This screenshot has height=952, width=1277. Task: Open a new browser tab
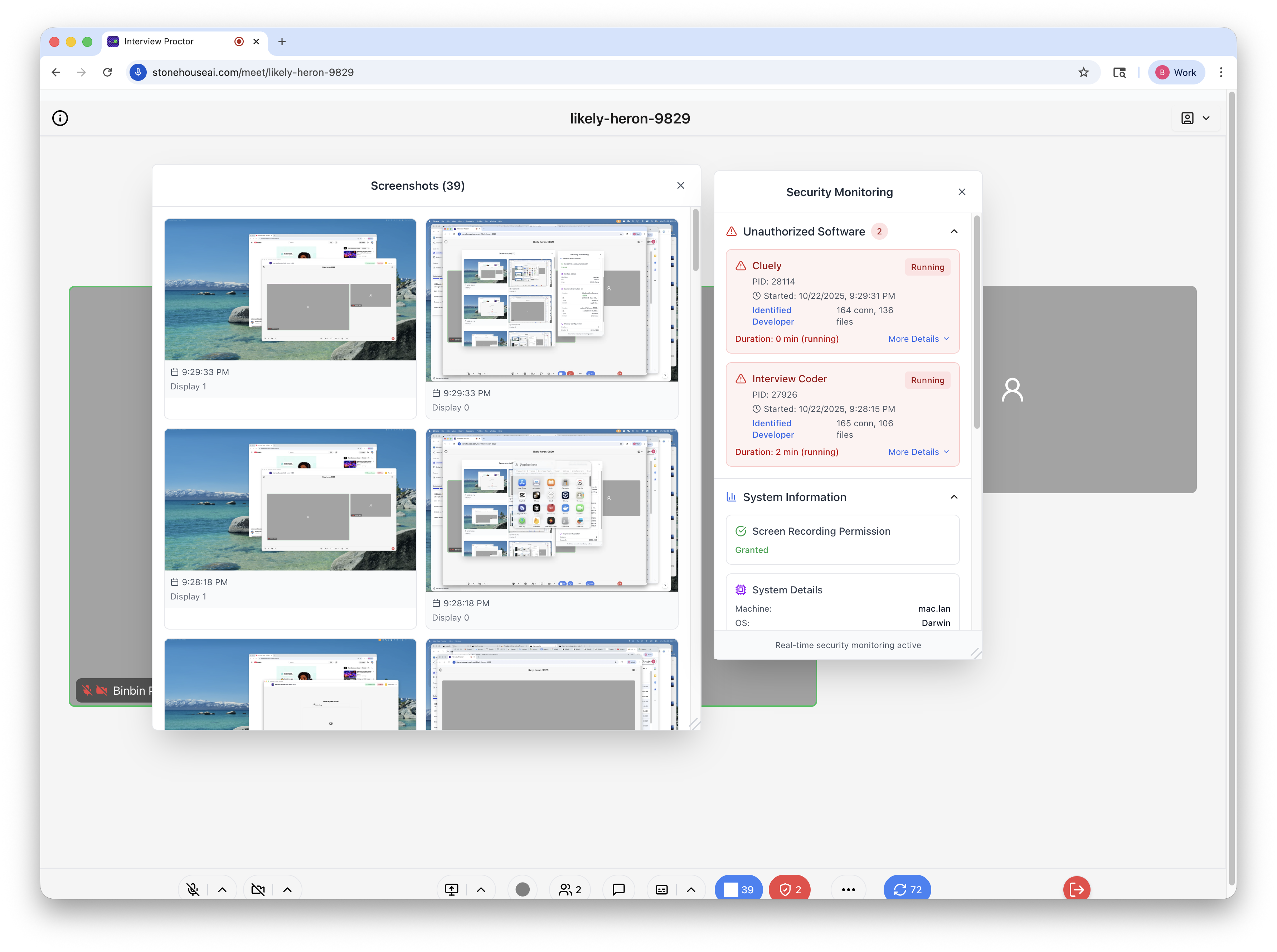coord(282,42)
